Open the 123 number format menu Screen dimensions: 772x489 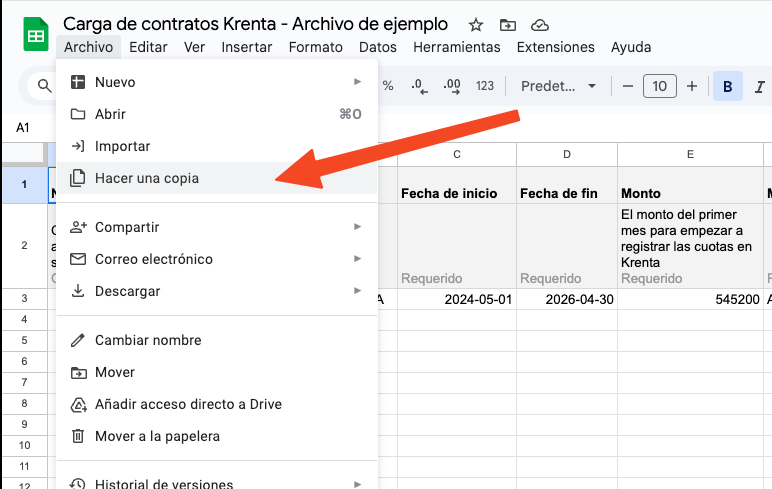click(x=484, y=86)
